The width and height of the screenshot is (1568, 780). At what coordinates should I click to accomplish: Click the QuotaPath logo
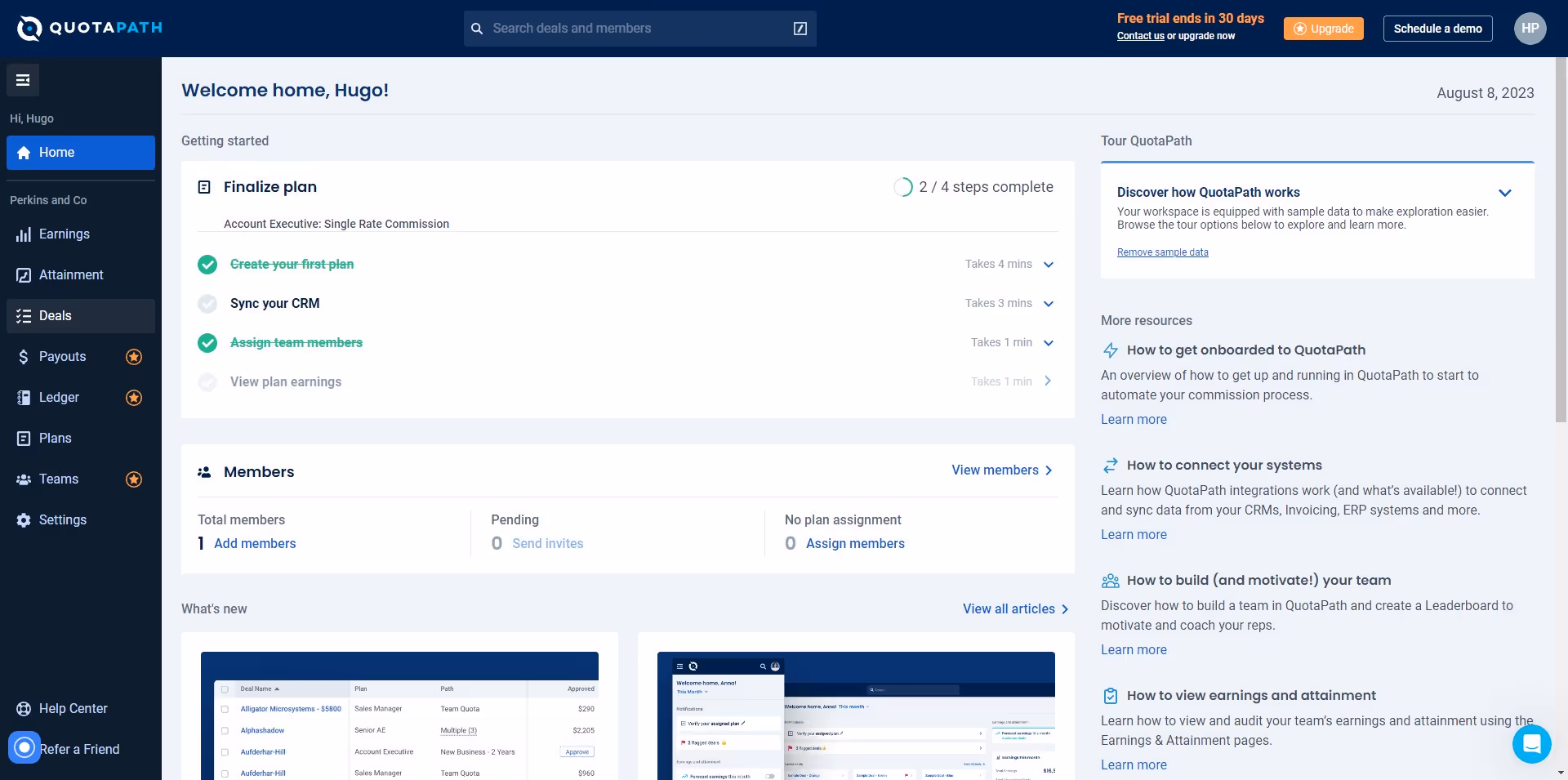(x=90, y=29)
